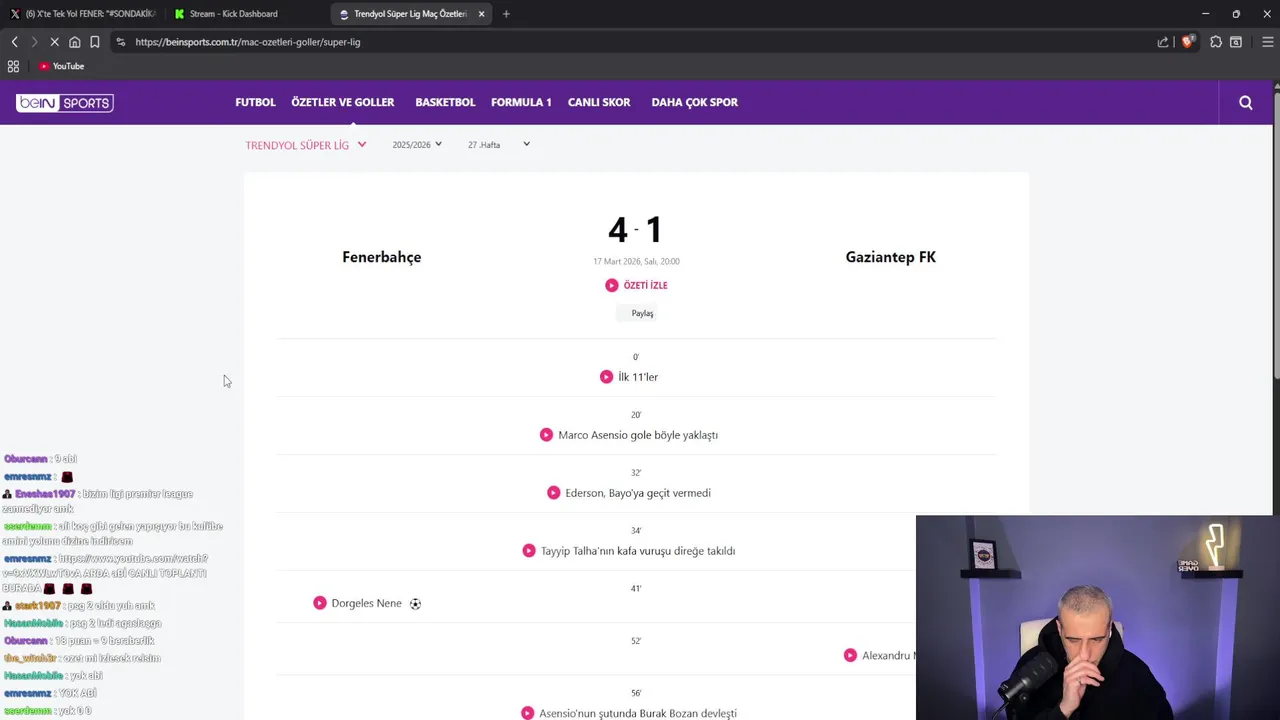1280x720 pixels.
Task: Click the page vertical scrollbar thumb
Action: pyautogui.click(x=1276, y=235)
